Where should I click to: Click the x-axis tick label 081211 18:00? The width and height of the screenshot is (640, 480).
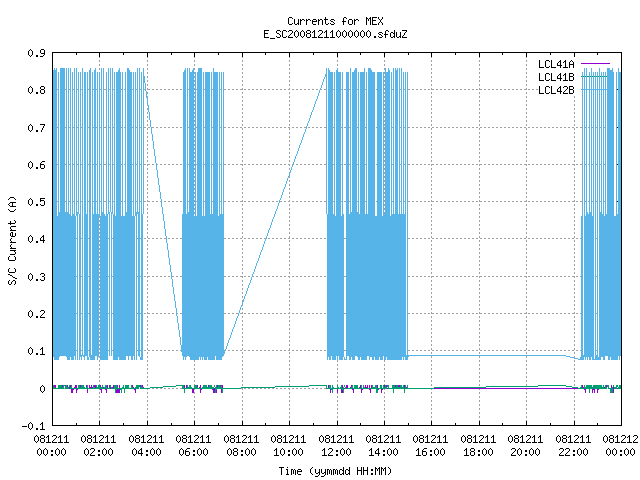[x=478, y=446]
